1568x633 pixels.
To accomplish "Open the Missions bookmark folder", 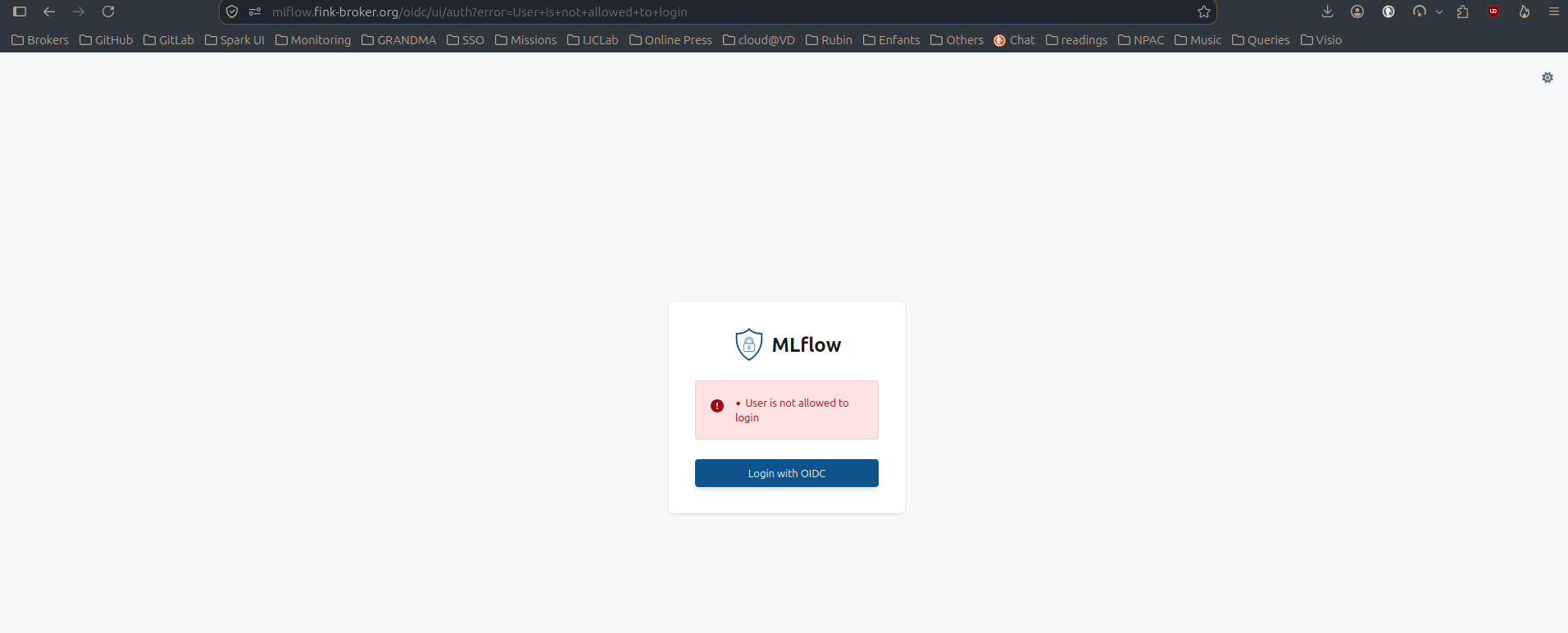I will coord(525,40).
